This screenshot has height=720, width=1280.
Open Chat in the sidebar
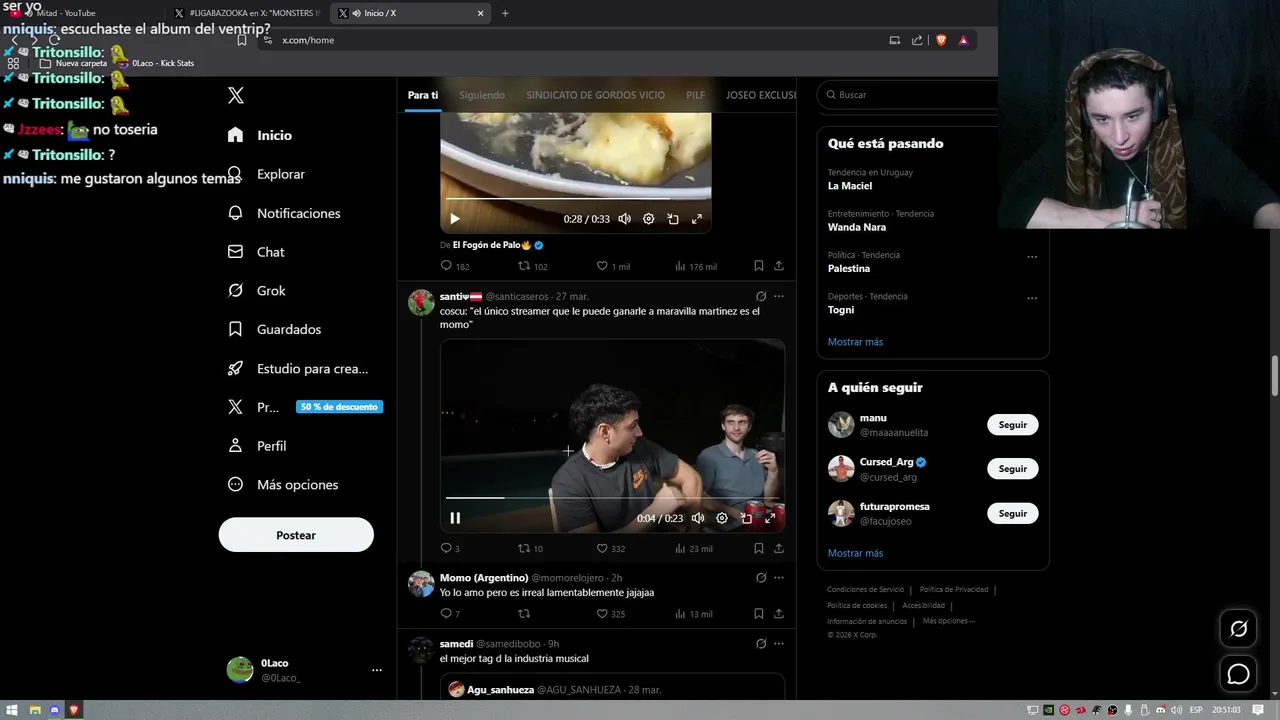pyautogui.click(x=255, y=252)
